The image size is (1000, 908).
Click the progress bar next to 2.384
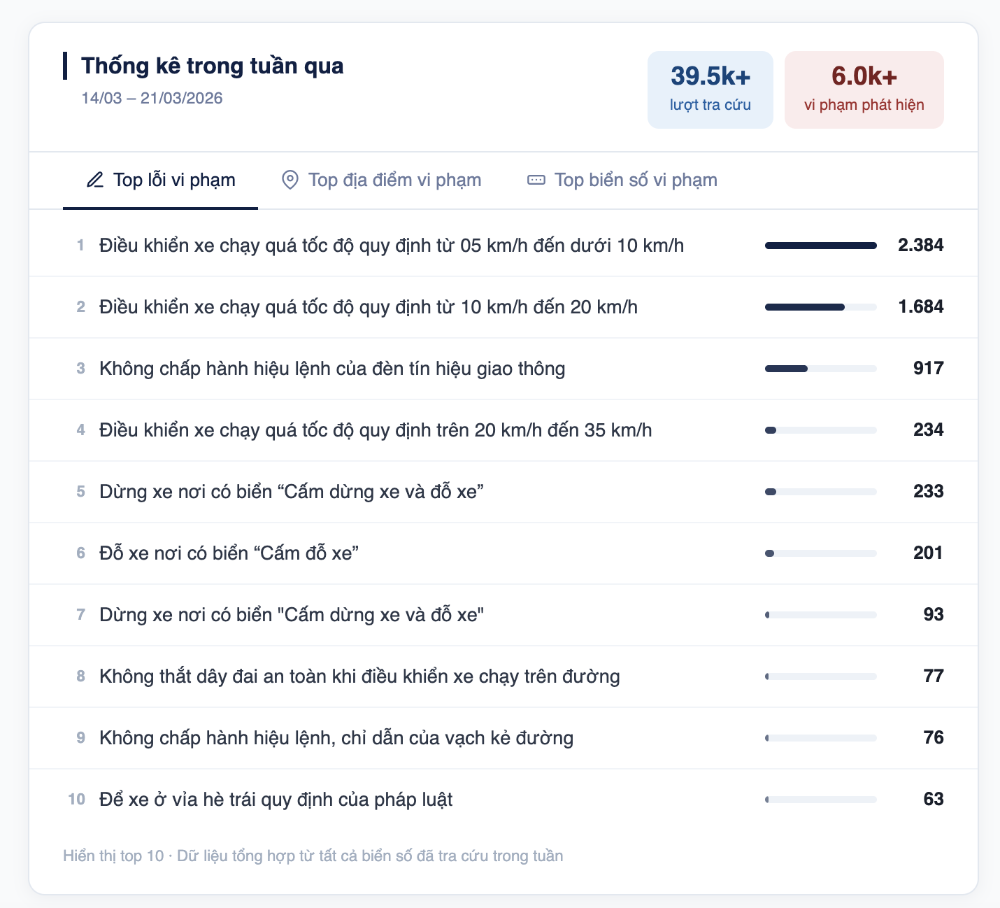820,245
